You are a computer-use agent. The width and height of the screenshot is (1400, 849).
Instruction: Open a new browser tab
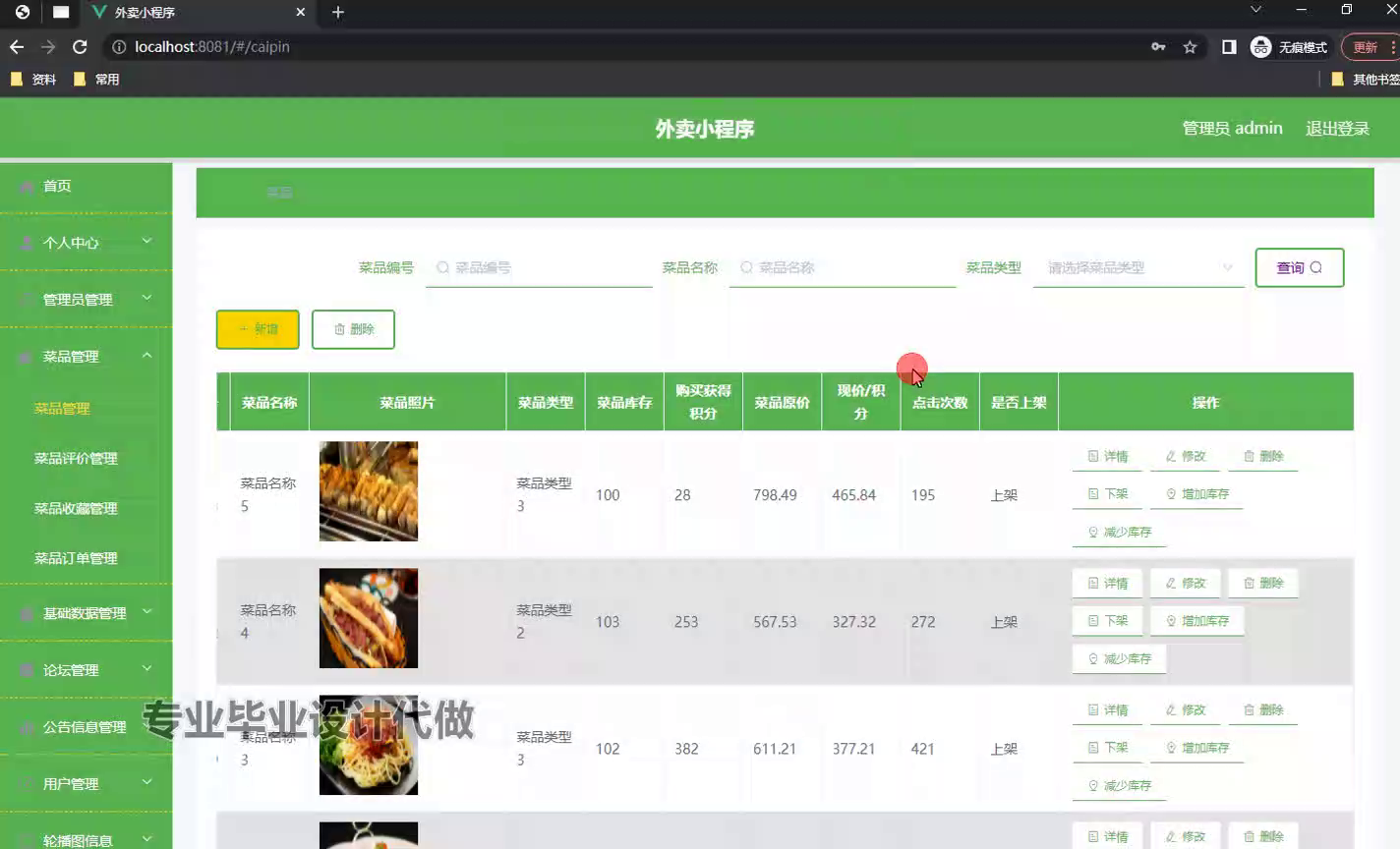point(338,12)
